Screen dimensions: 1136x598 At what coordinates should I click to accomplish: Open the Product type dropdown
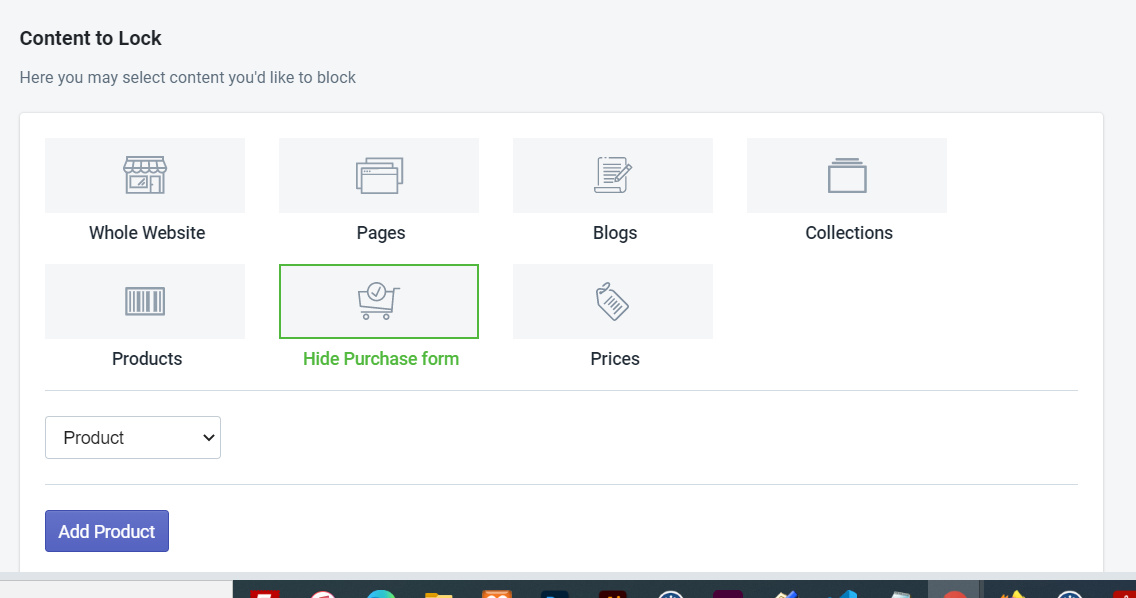pos(133,438)
